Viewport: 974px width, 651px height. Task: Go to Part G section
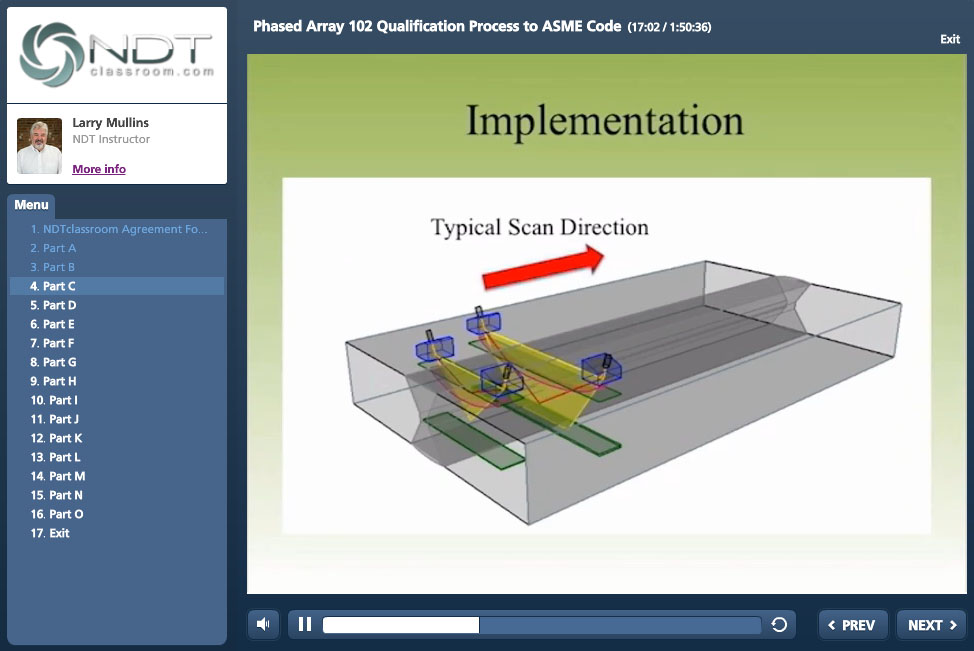pyautogui.click(x=118, y=362)
